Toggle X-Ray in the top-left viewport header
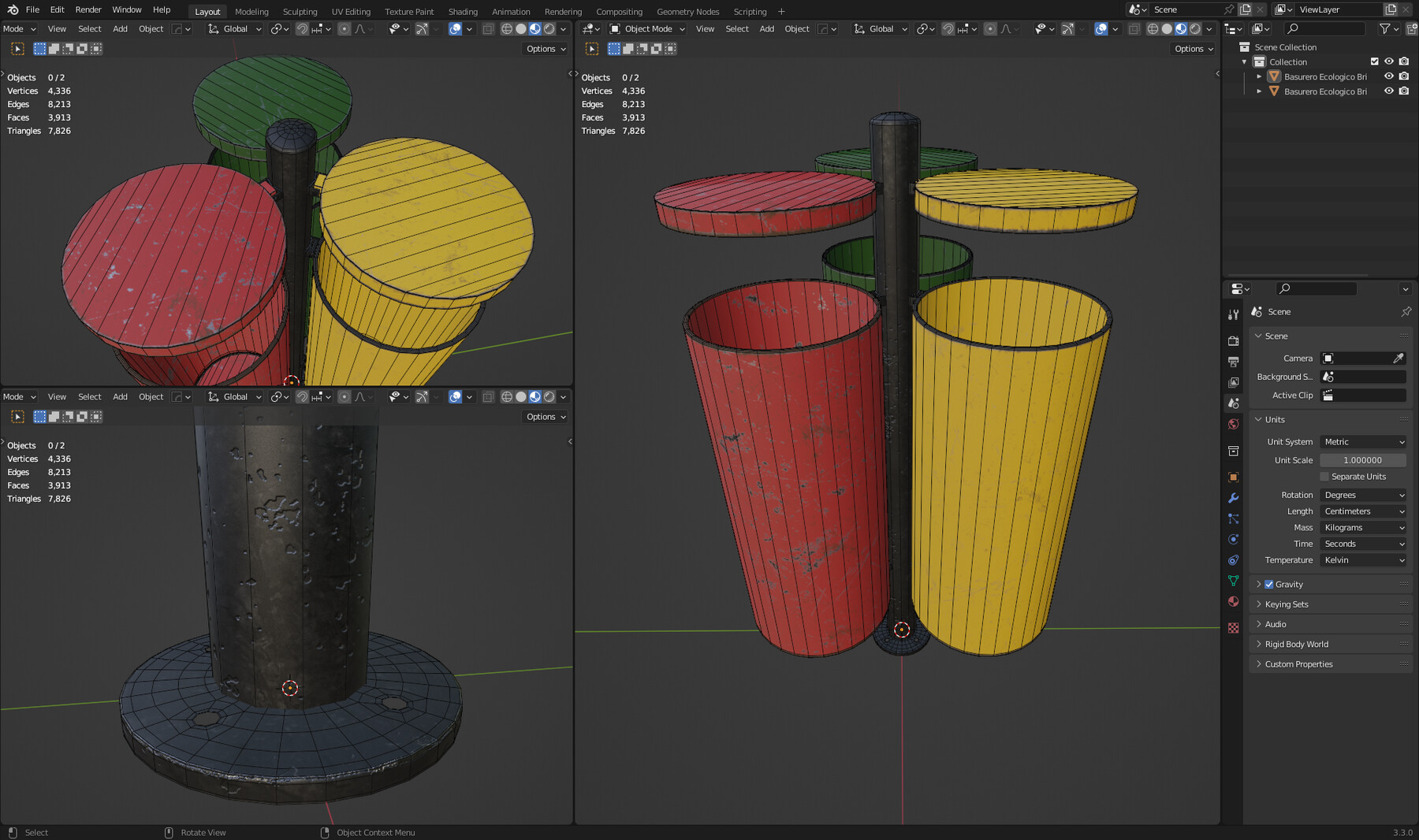The width and height of the screenshot is (1419, 840). (x=490, y=28)
